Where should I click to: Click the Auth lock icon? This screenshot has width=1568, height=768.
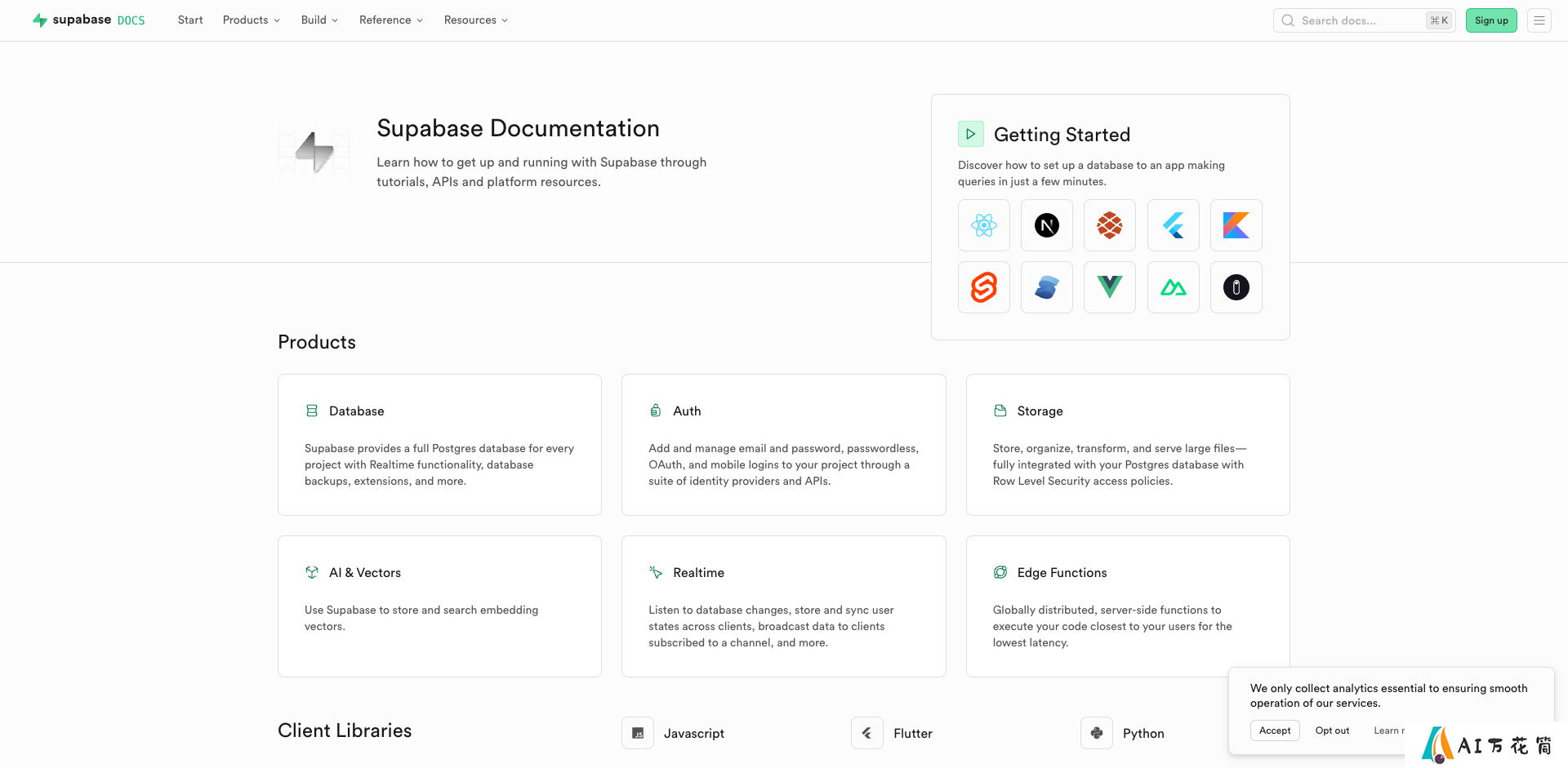[x=656, y=411]
